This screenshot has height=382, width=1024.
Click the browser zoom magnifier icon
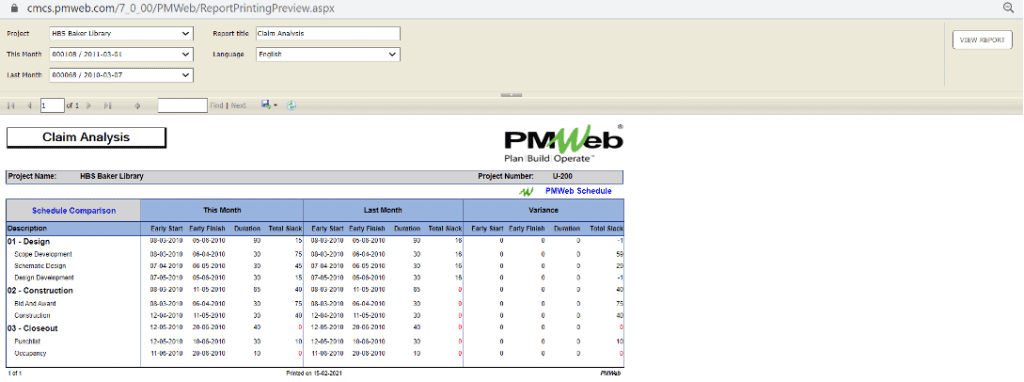click(1008, 7)
